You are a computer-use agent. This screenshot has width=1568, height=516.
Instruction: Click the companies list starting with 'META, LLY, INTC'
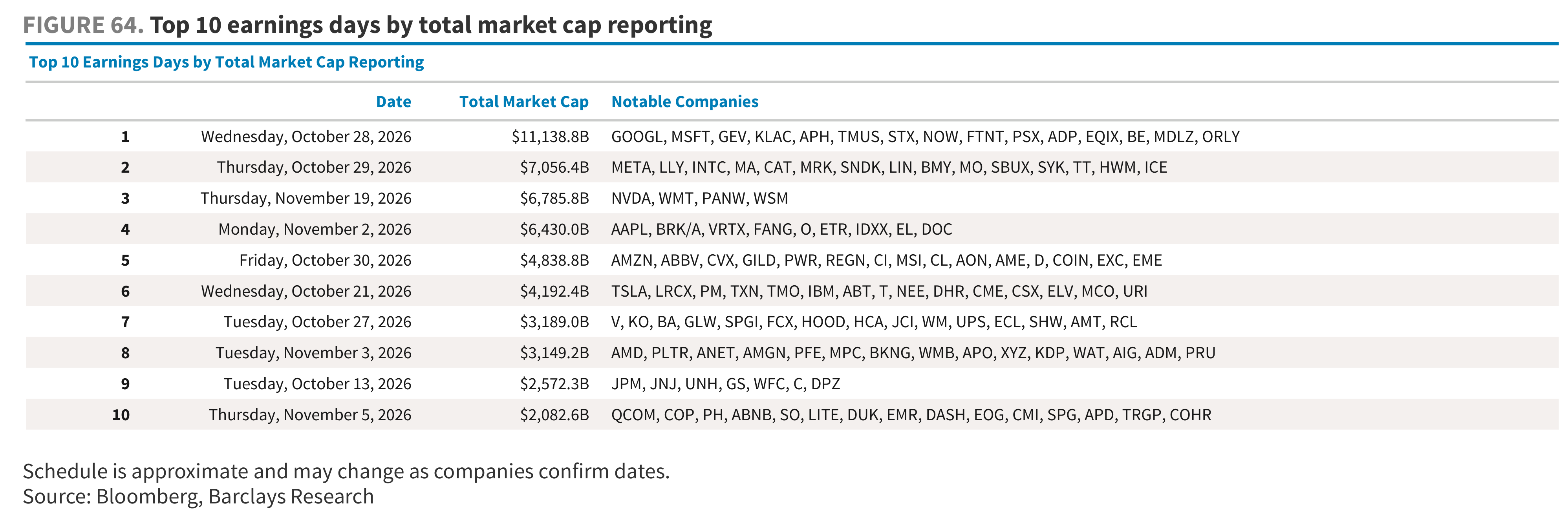coord(889,167)
